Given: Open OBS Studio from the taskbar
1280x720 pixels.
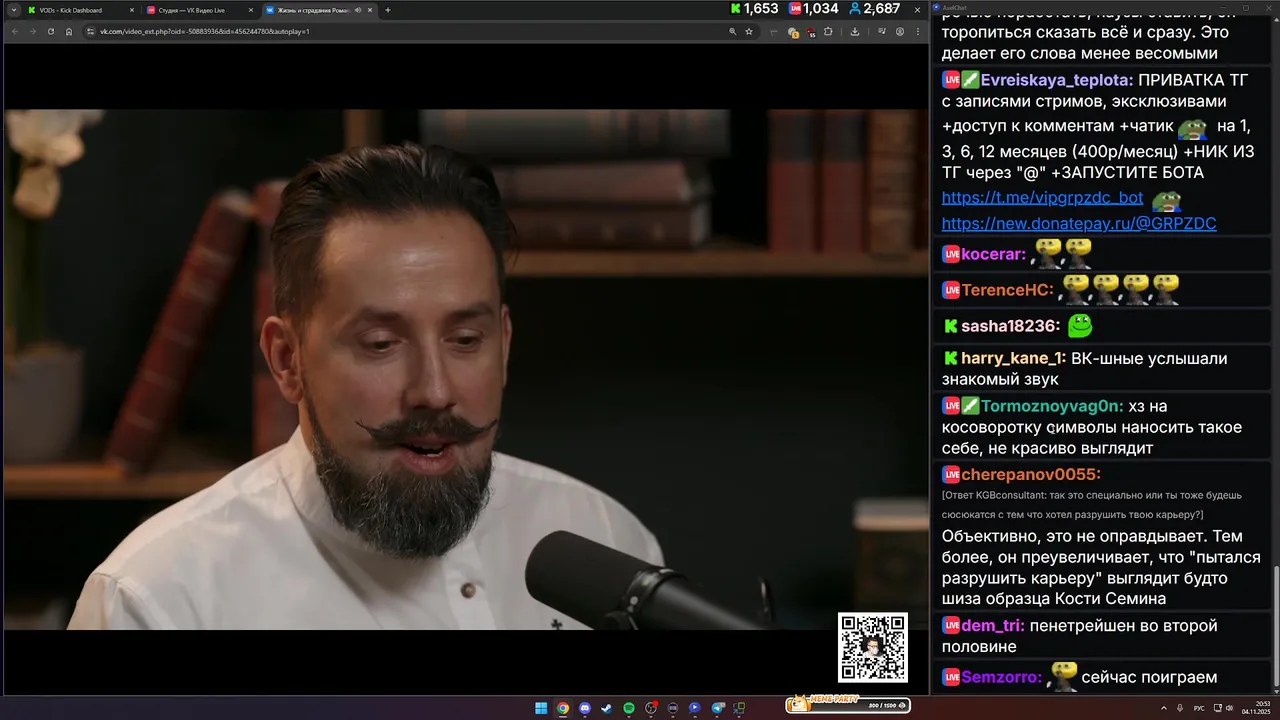Looking at the screenshot, I should (651, 708).
